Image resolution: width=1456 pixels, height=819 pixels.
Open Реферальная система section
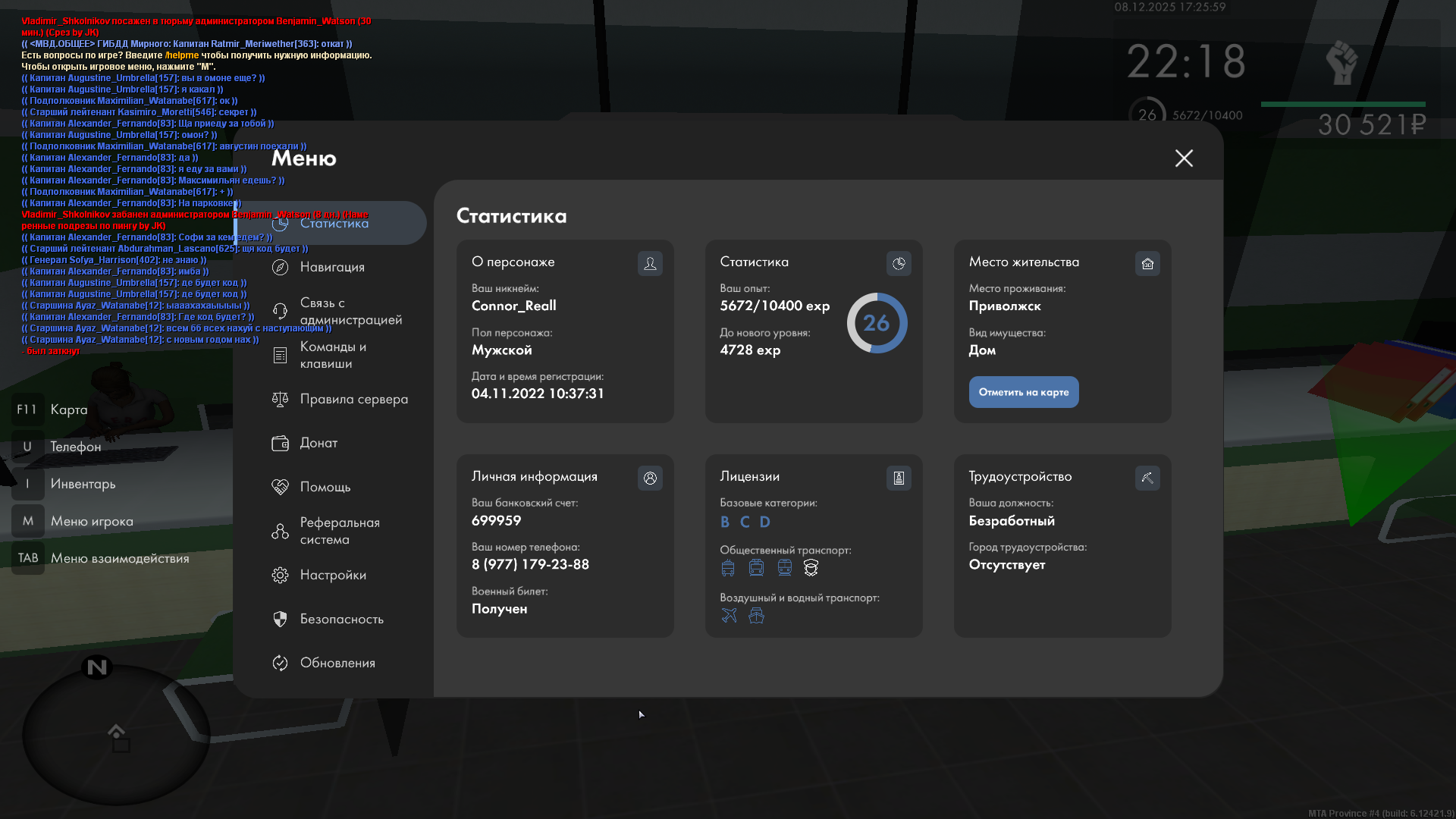pos(339,531)
